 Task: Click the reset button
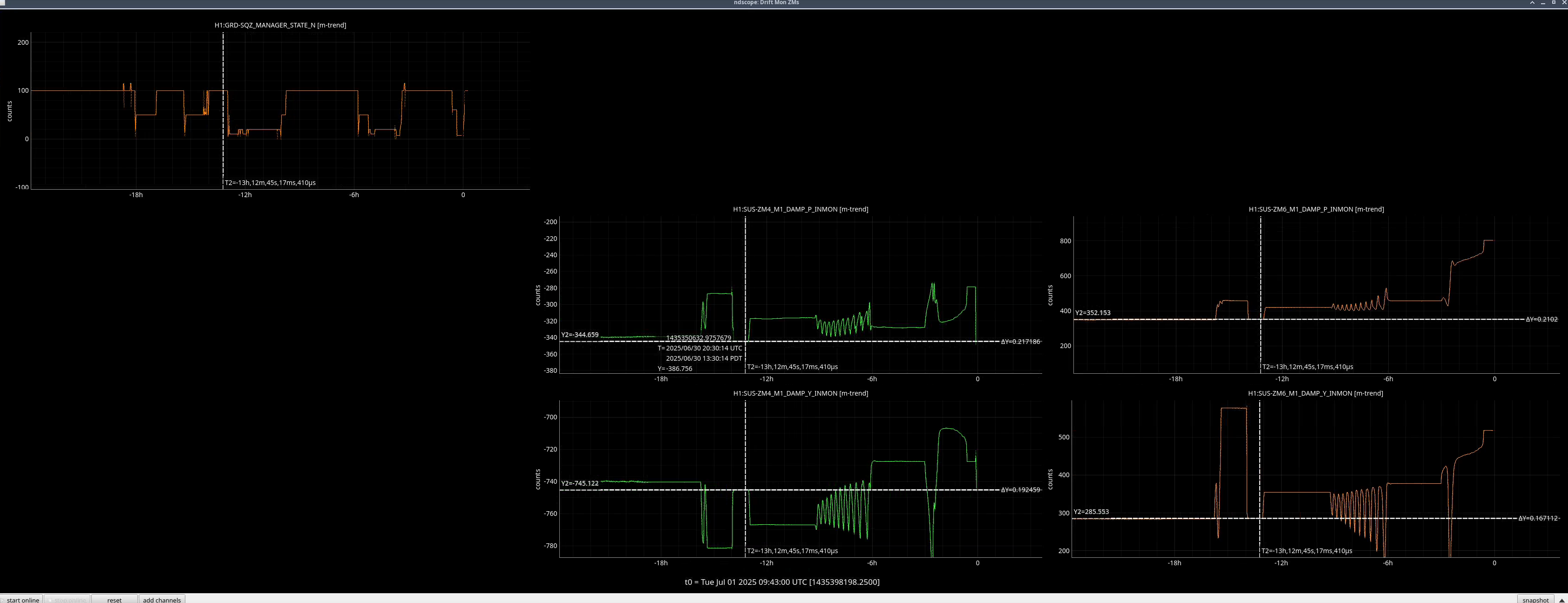pyautogui.click(x=115, y=599)
